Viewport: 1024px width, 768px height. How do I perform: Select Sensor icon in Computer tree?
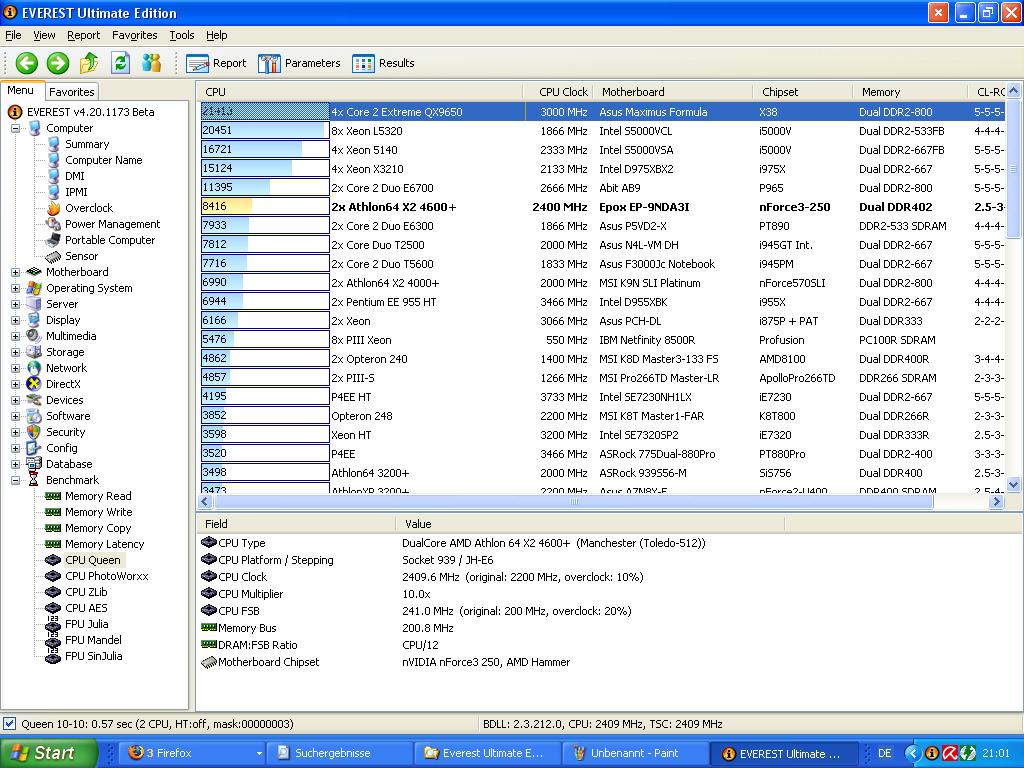[54, 257]
